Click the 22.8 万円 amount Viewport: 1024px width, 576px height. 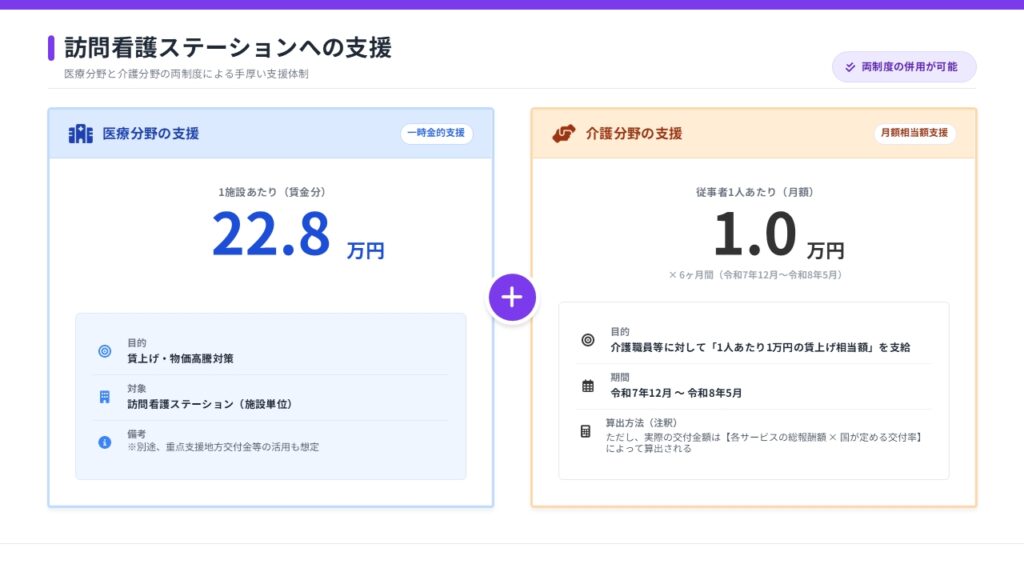pos(296,236)
